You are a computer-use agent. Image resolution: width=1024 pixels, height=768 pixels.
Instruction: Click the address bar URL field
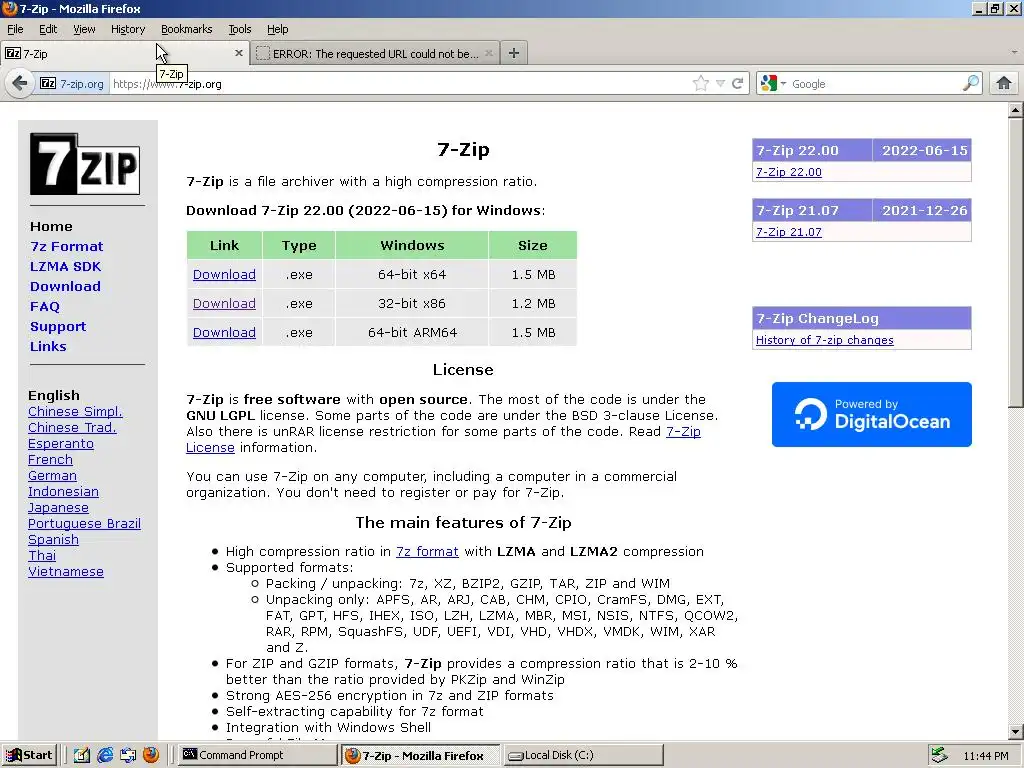tap(398, 84)
